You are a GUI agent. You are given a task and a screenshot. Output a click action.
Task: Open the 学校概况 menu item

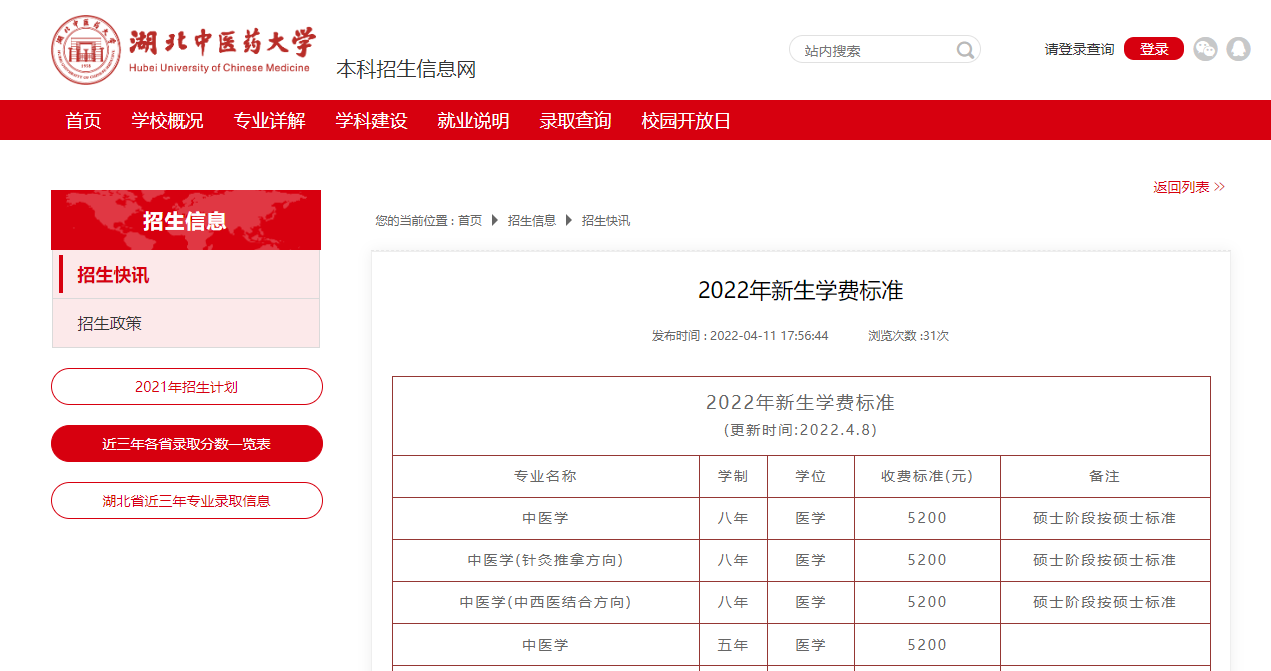[167, 120]
